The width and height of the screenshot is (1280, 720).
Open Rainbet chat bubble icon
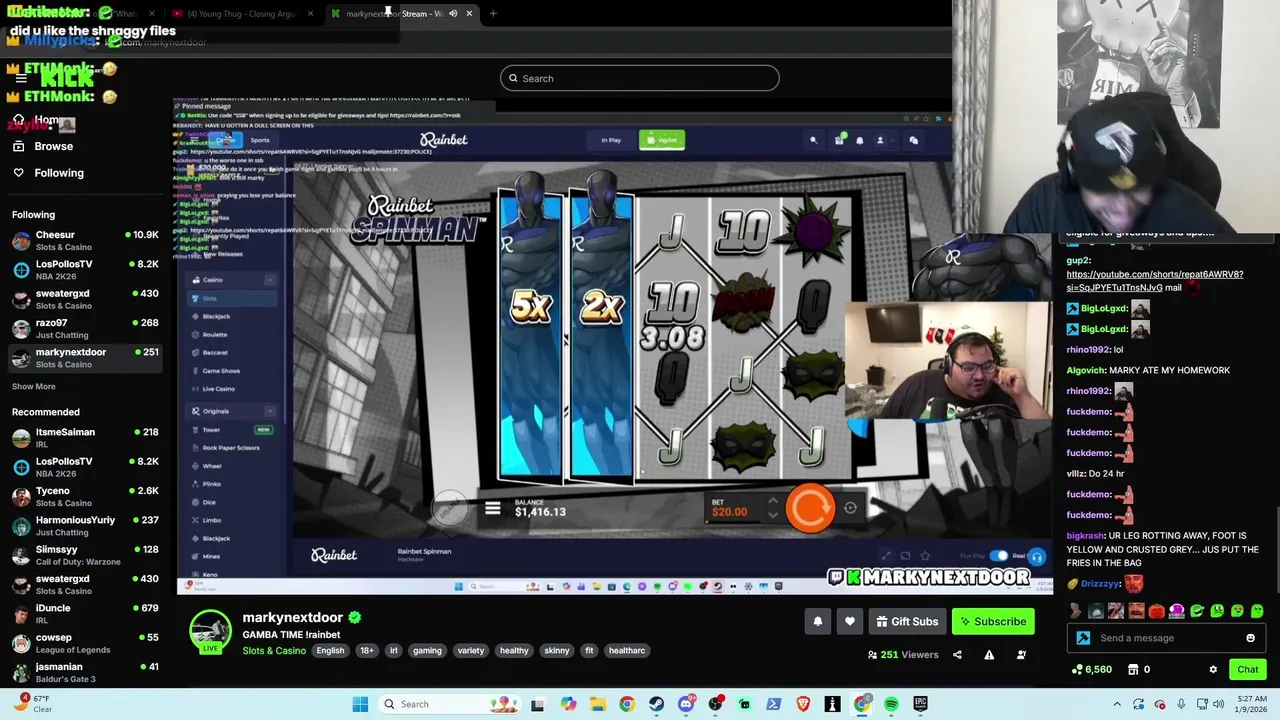click(913, 141)
